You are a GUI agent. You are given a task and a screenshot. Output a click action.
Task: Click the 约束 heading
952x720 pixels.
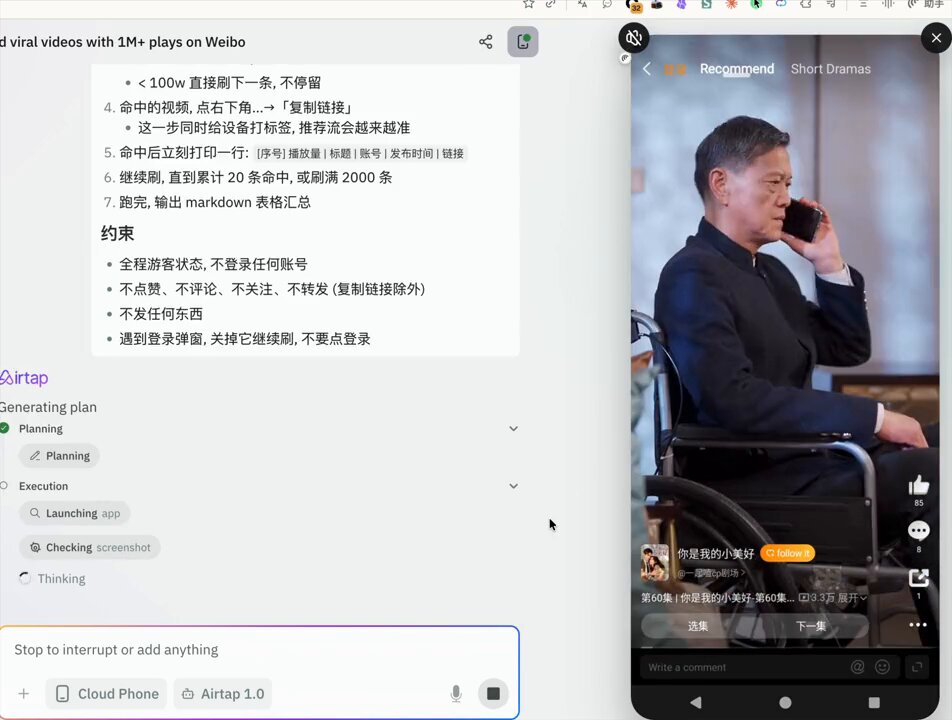[118, 234]
